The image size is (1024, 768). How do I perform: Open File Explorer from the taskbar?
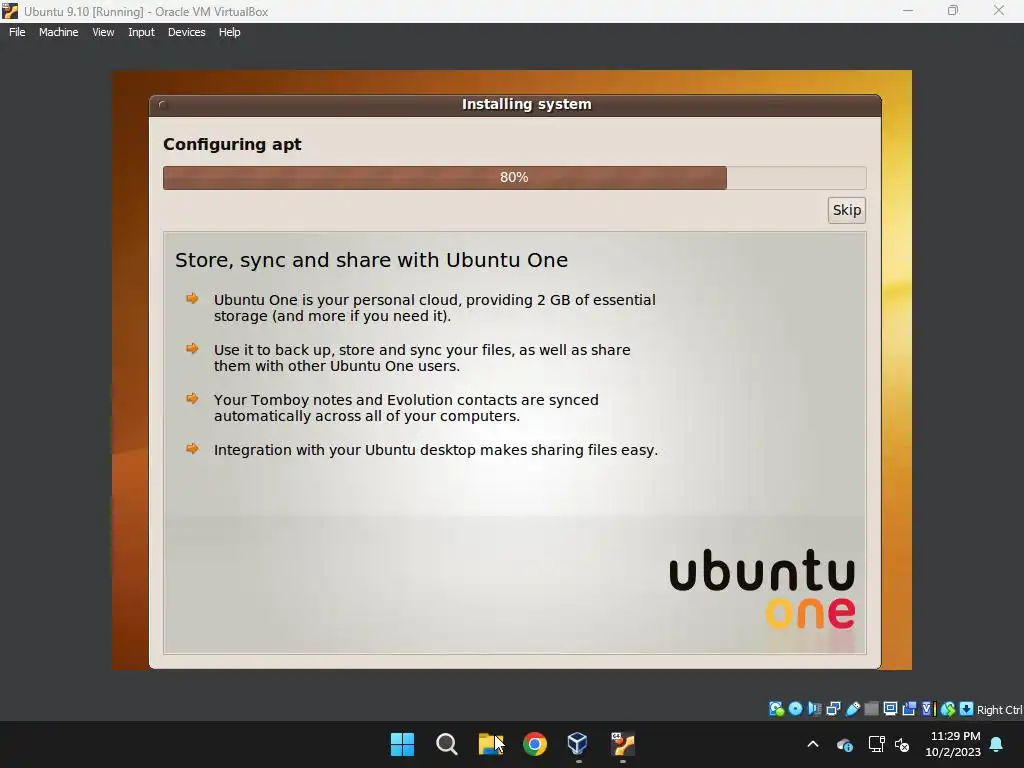point(490,744)
